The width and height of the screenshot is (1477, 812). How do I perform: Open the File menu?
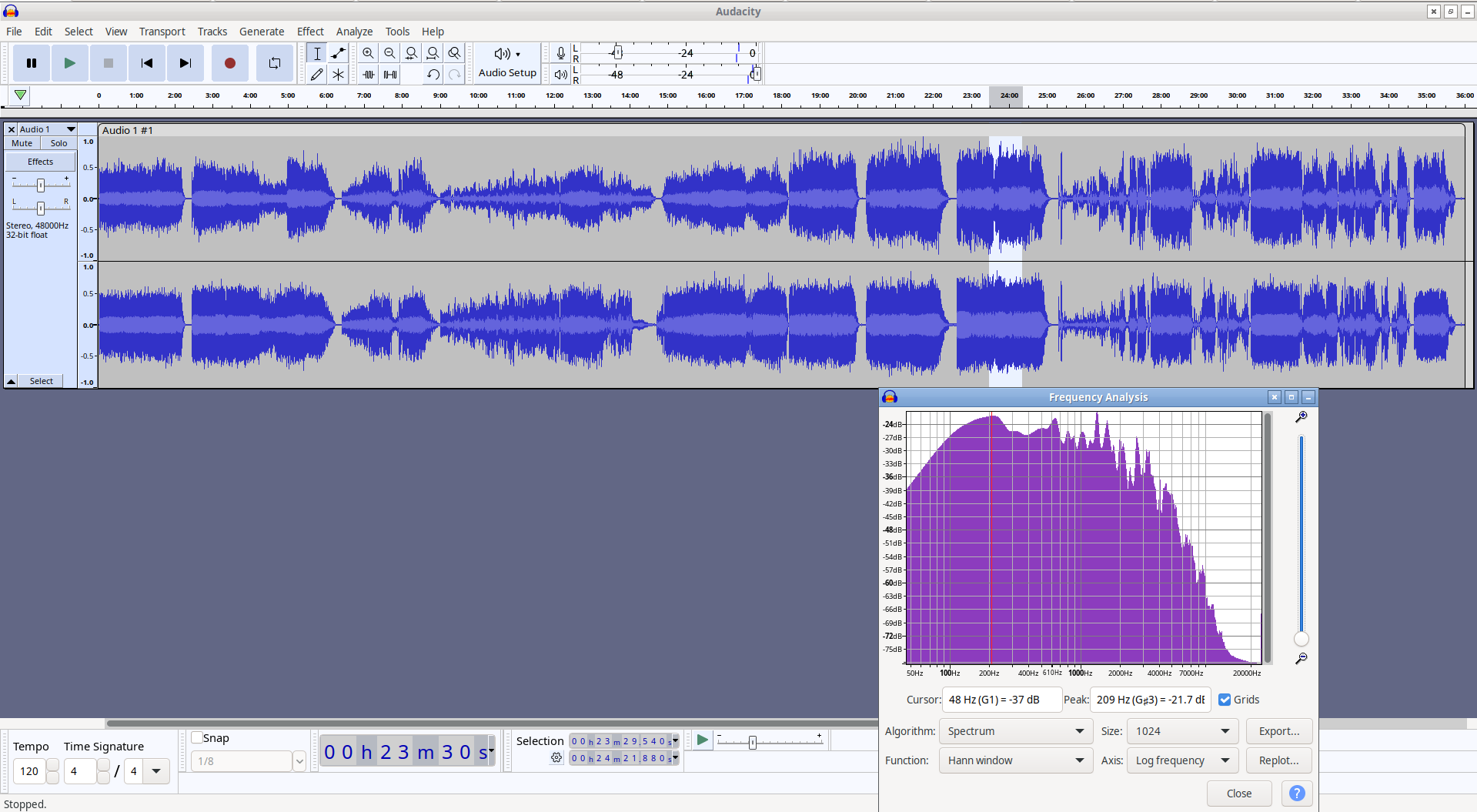(14, 32)
